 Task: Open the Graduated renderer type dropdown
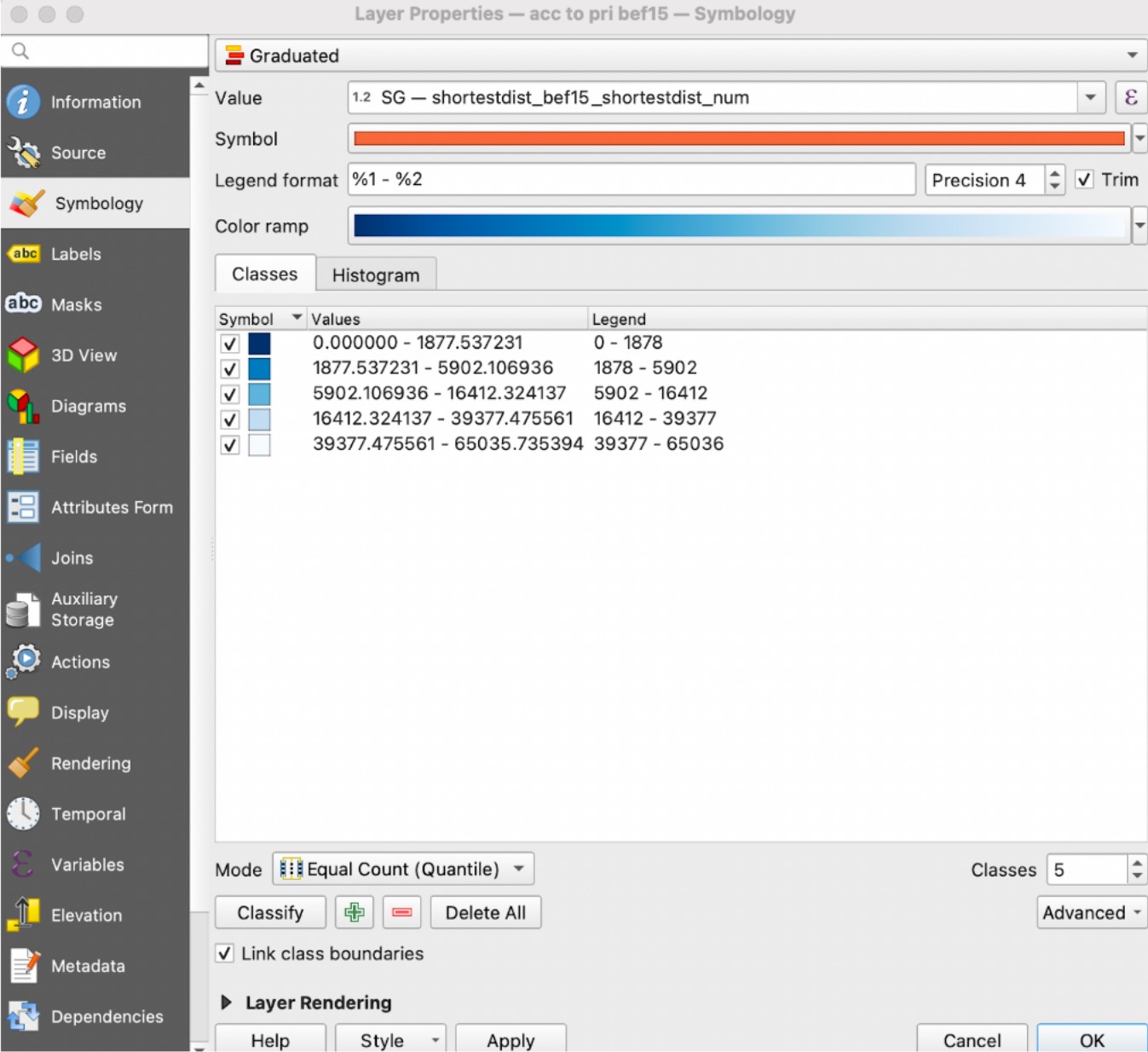point(680,55)
